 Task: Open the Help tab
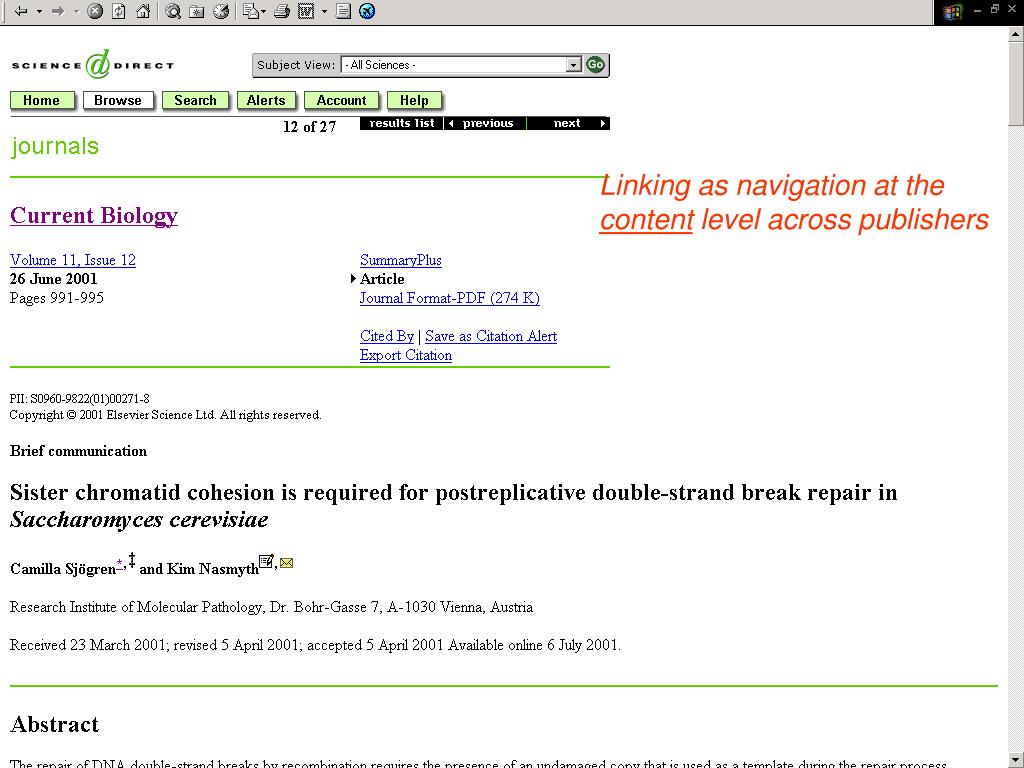coord(414,101)
